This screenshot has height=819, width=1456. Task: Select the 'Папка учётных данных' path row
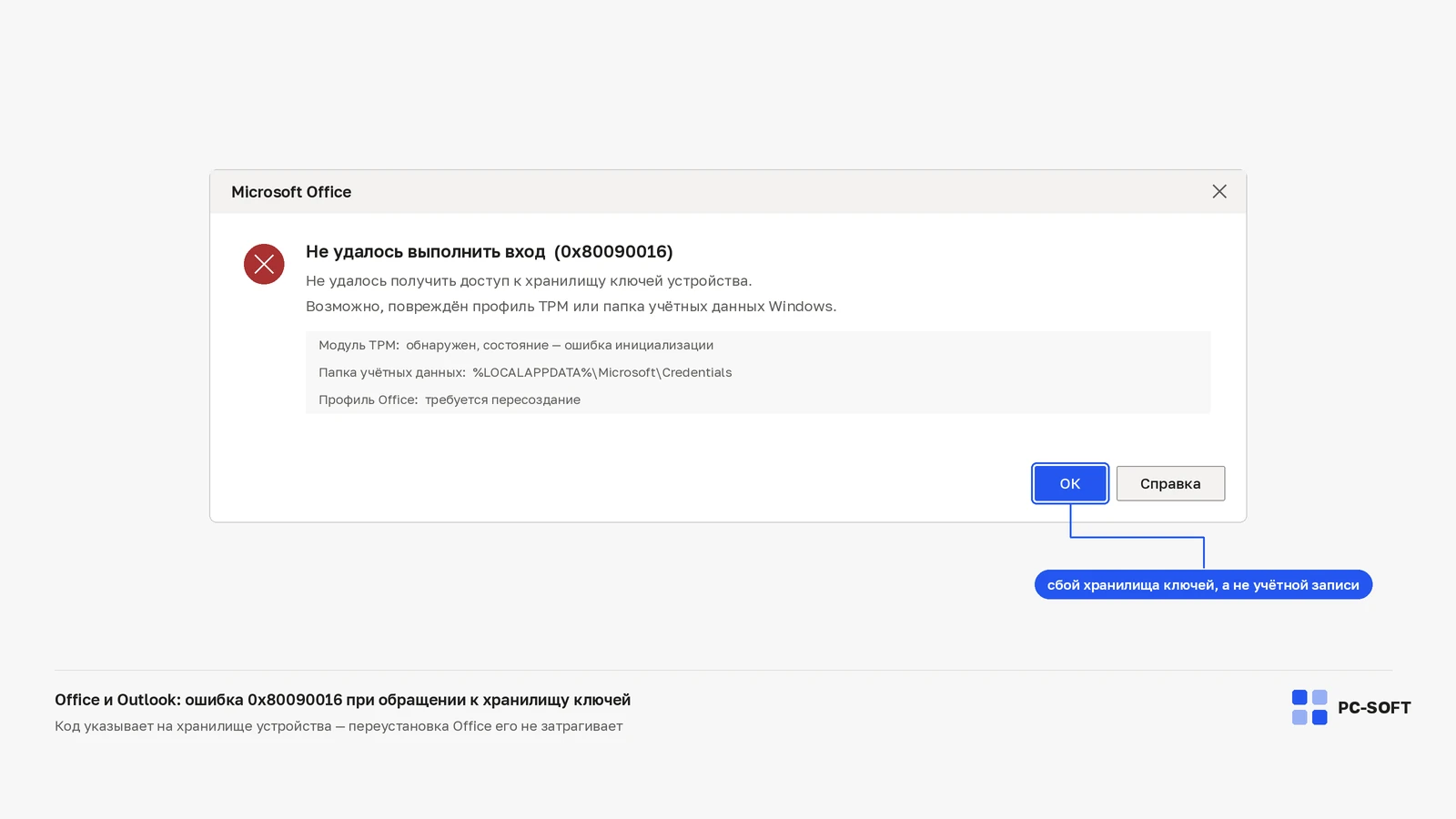pyautogui.click(x=525, y=372)
